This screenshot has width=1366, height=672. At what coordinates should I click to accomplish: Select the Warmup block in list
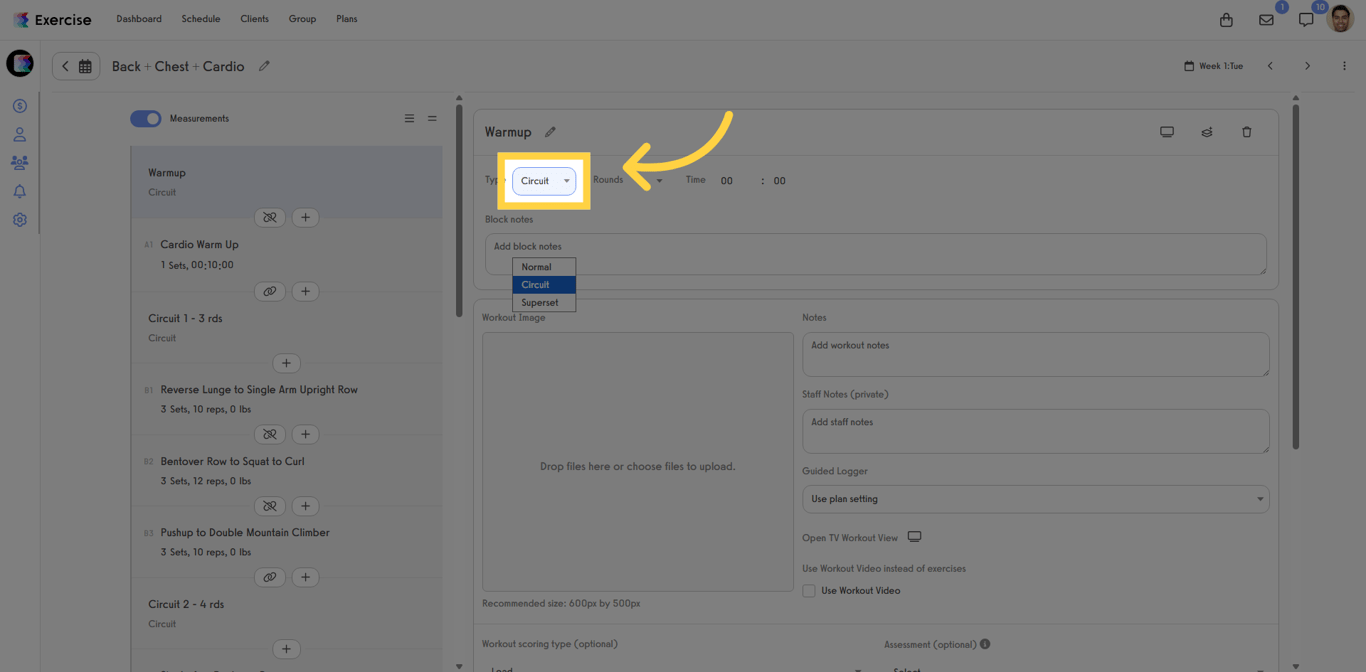pyautogui.click(x=286, y=182)
